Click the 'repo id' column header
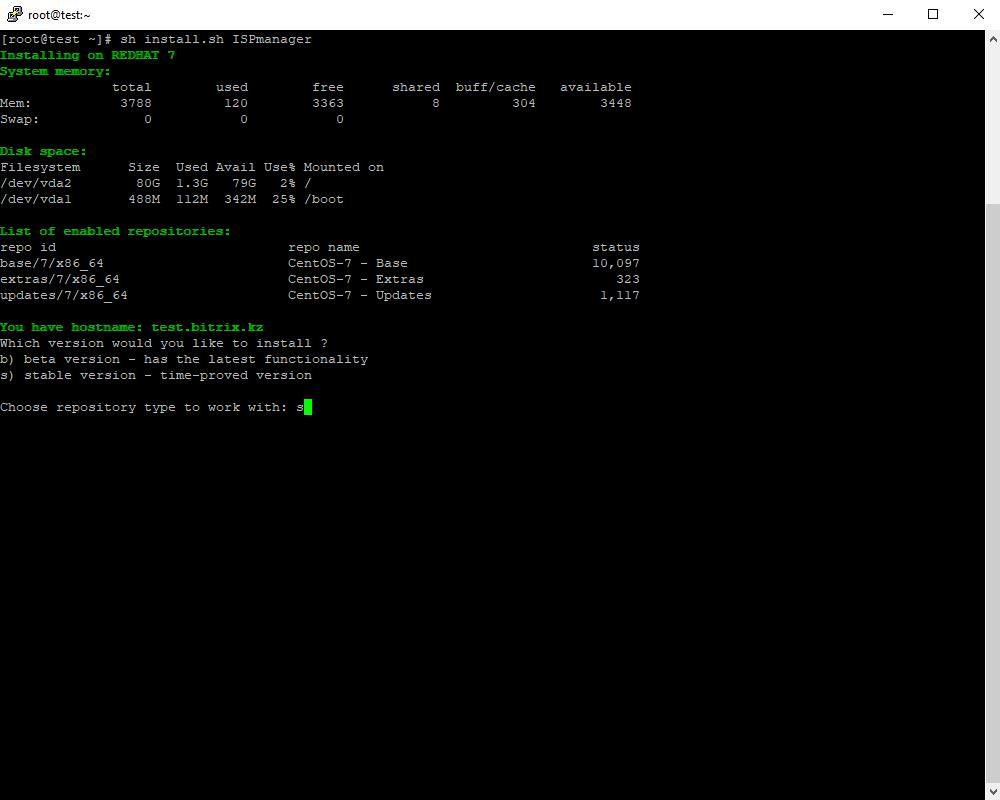 pyautogui.click(x=28, y=247)
